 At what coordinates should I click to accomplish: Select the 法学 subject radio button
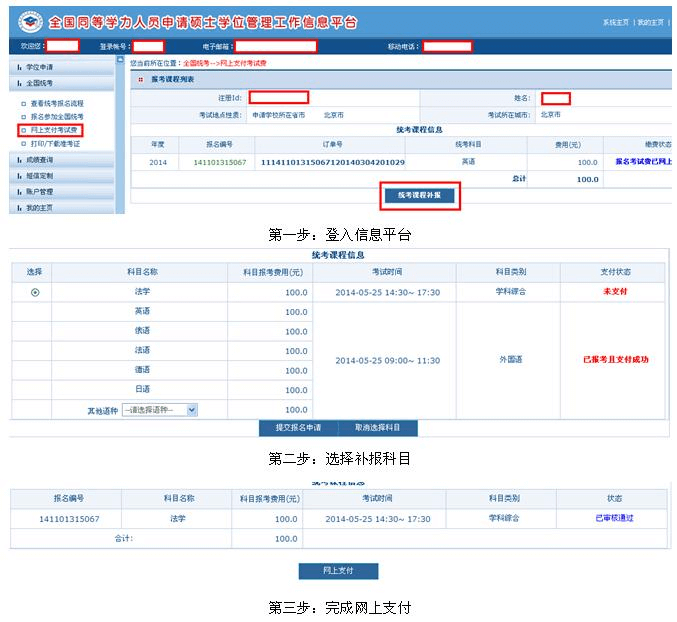pos(36,292)
